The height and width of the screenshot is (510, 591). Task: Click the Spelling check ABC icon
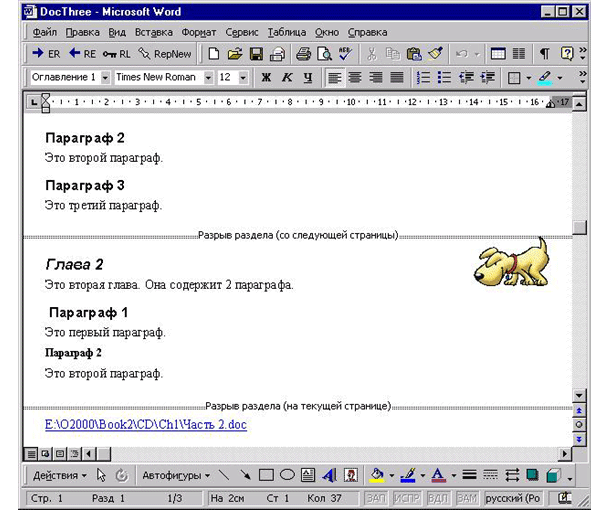pyautogui.click(x=345, y=54)
